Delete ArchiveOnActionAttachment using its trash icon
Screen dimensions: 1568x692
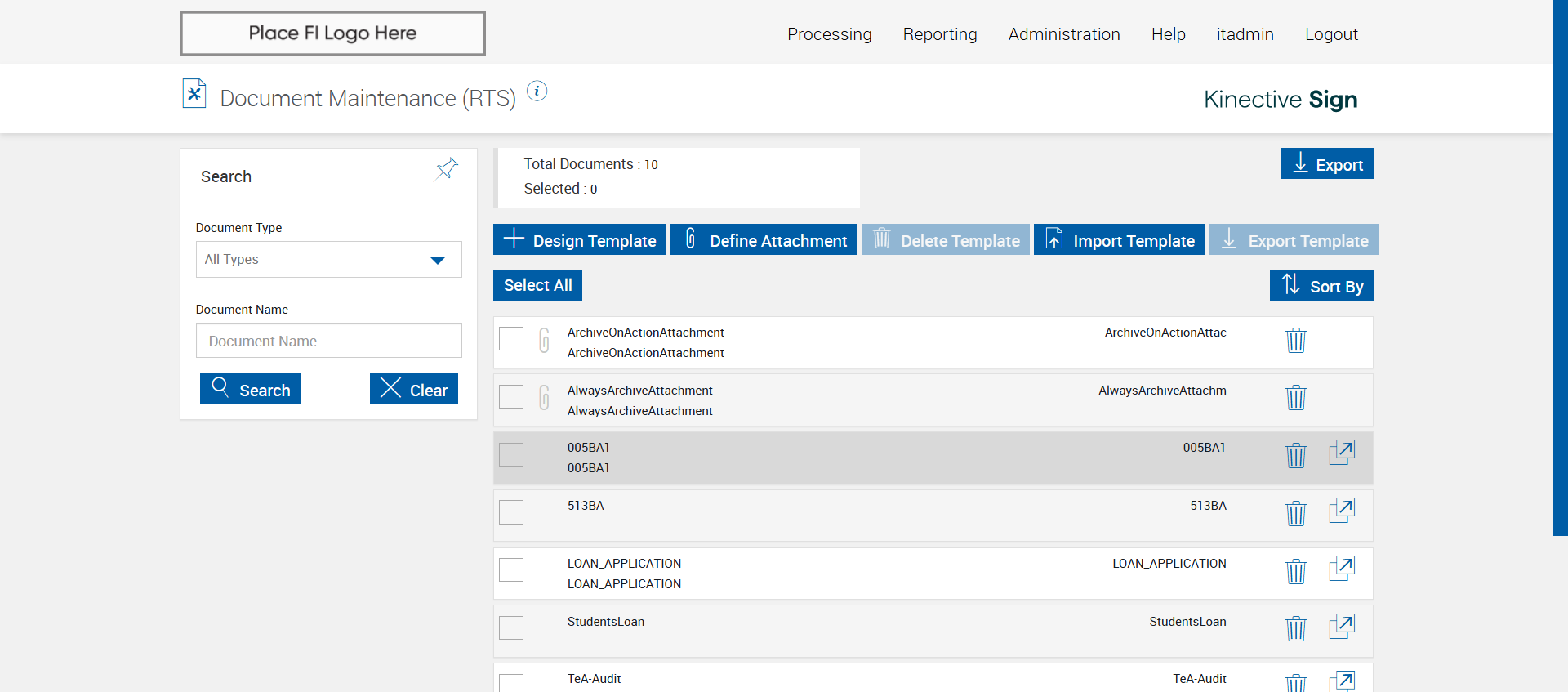click(x=1295, y=340)
